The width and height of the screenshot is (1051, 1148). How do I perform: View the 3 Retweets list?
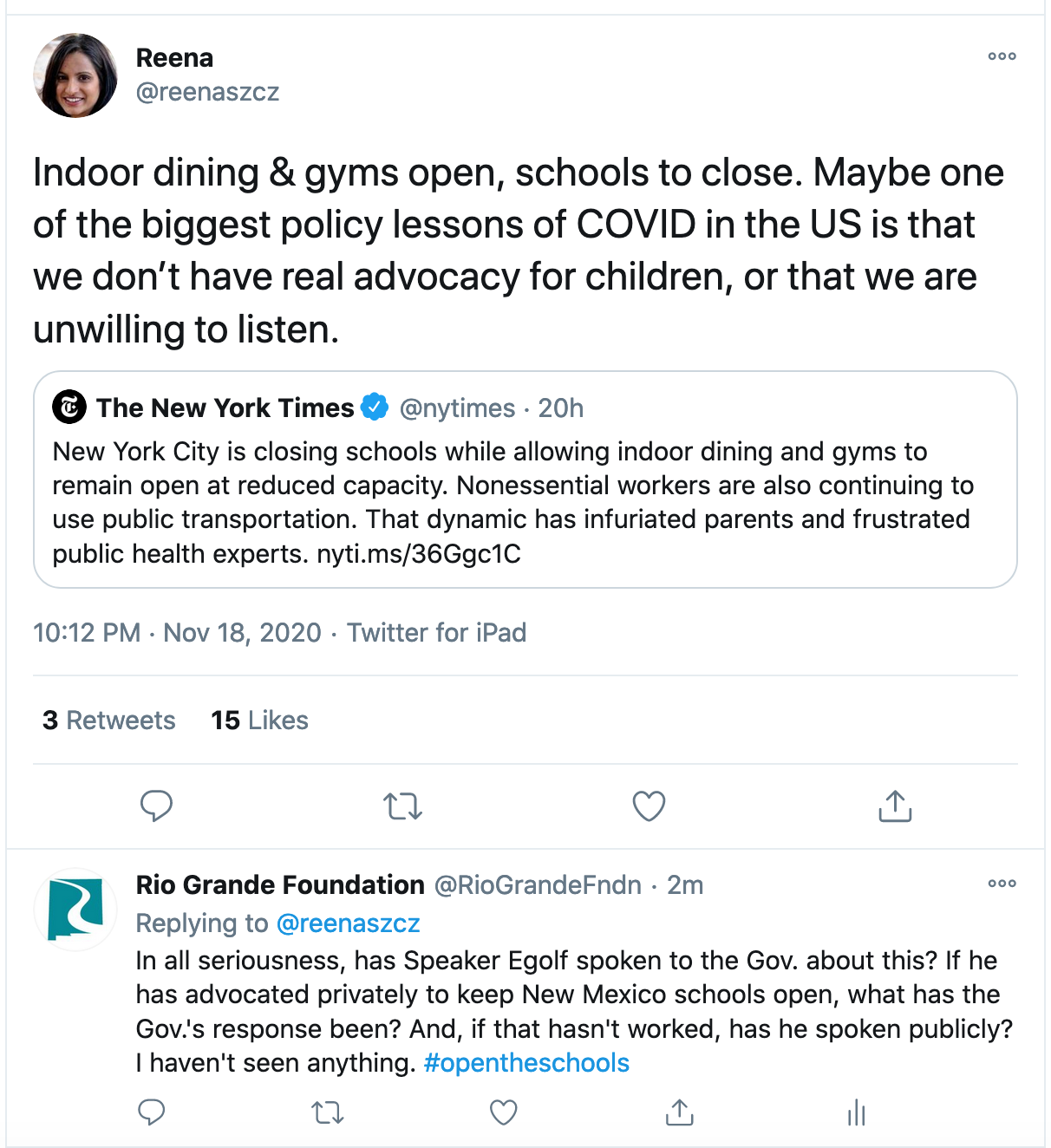(x=109, y=721)
